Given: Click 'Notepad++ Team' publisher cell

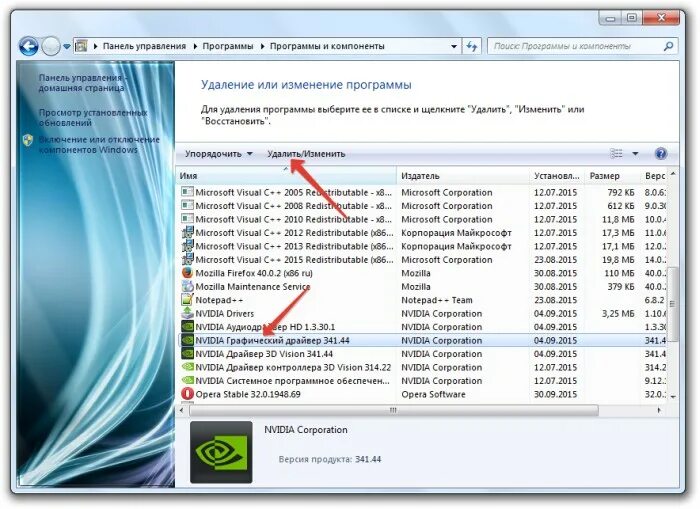Looking at the screenshot, I should pos(437,300).
